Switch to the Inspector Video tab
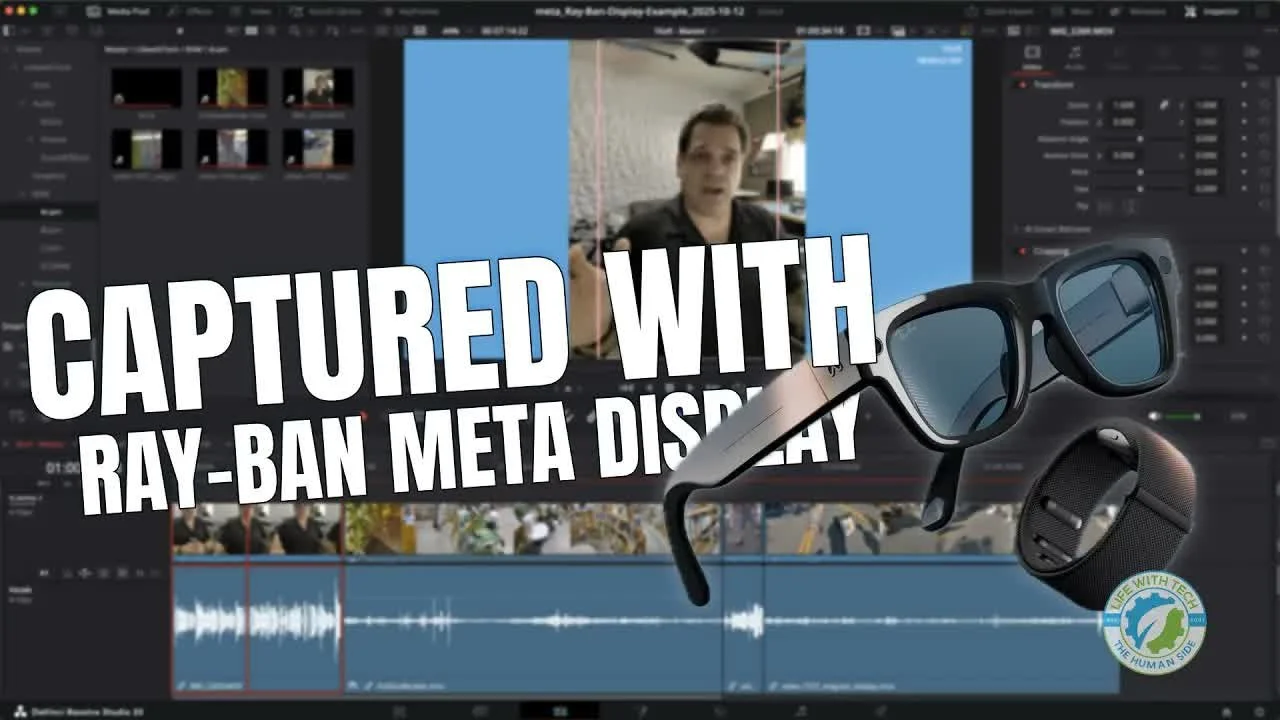The height and width of the screenshot is (720, 1280). tap(1033, 58)
